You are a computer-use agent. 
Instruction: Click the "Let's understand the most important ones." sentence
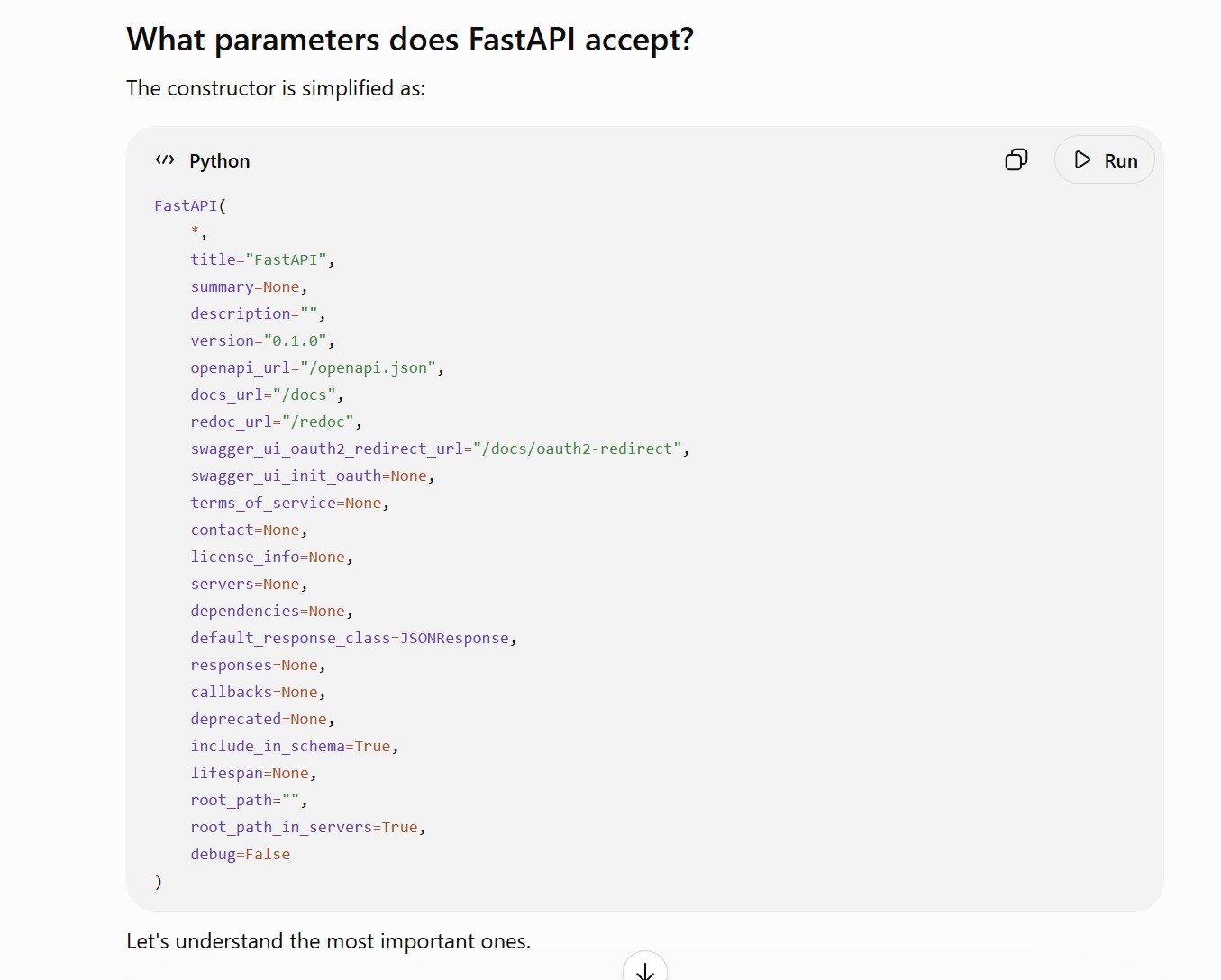pyautogui.click(x=329, y=941)
